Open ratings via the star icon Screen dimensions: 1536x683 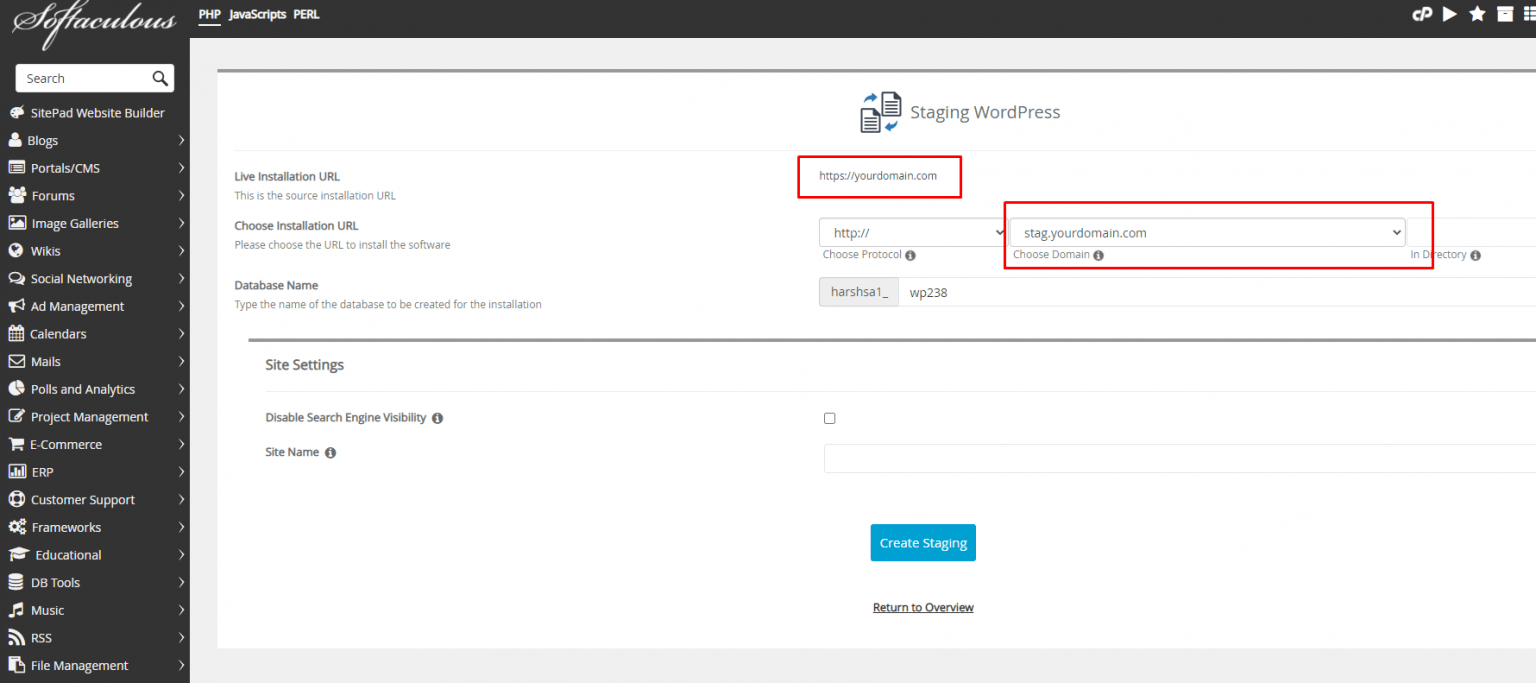(1477, 14)
